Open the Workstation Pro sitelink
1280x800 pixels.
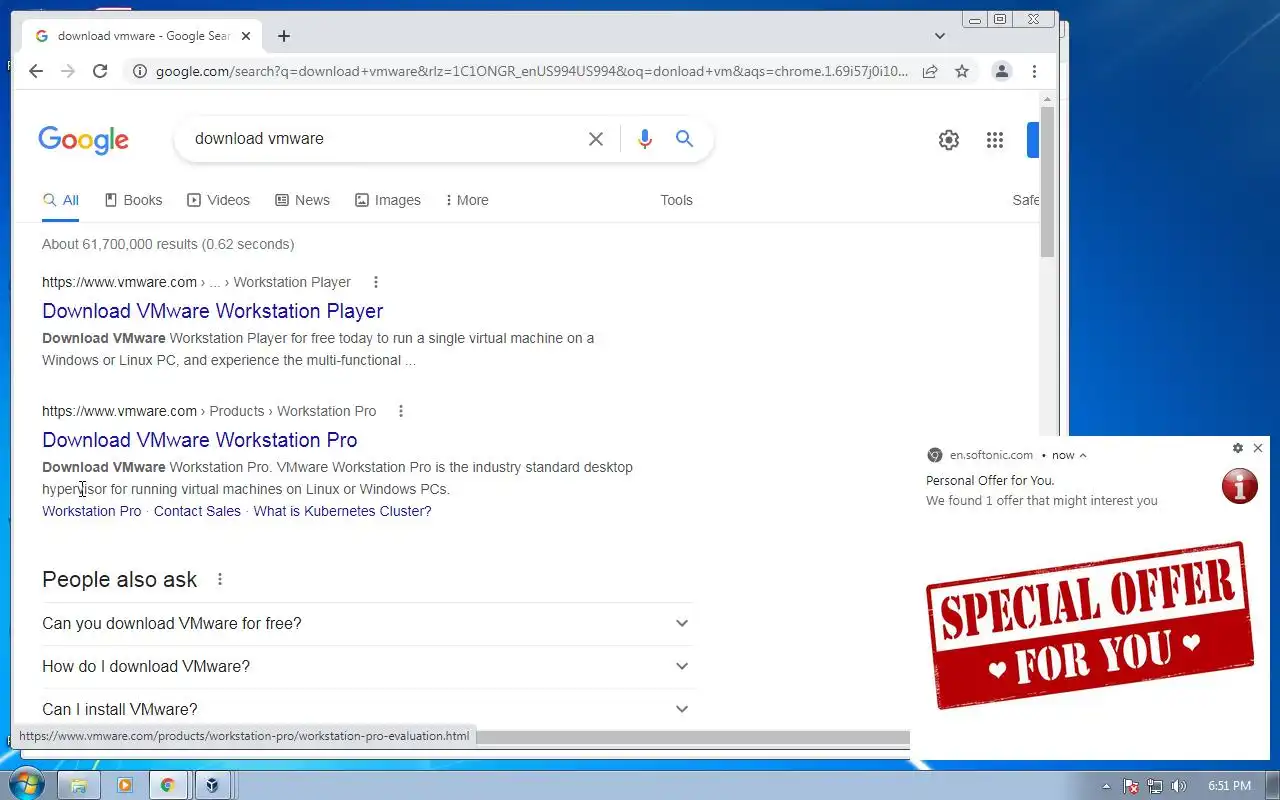[x=92, y=511]
